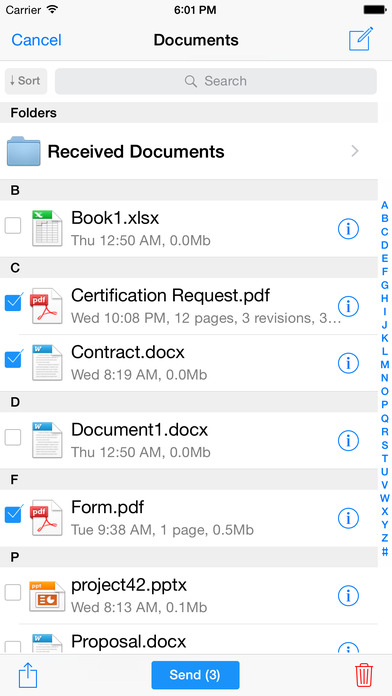Open the share/export icon in bottom bar
Viewport: 392px width, 696px height.
(28, 675)
